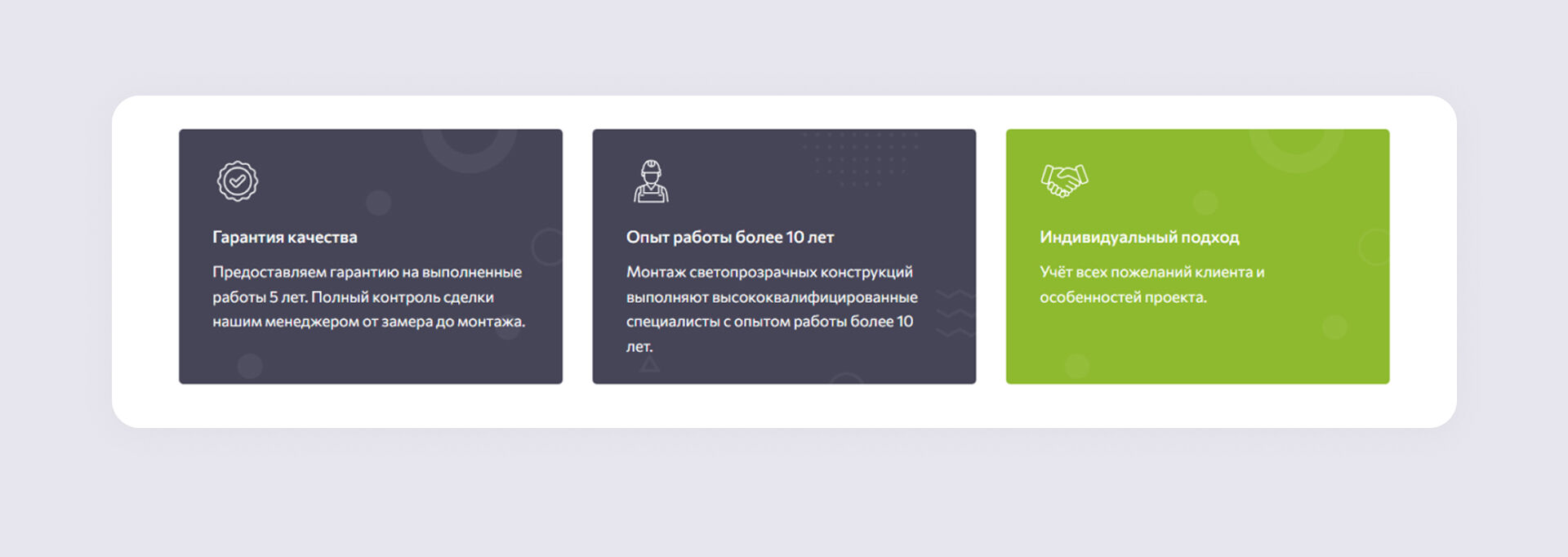The width and height of the screenshot is (1568, 557).
Task: Click the quality guarantee badge checkmark icon
Action: [237, 181]
